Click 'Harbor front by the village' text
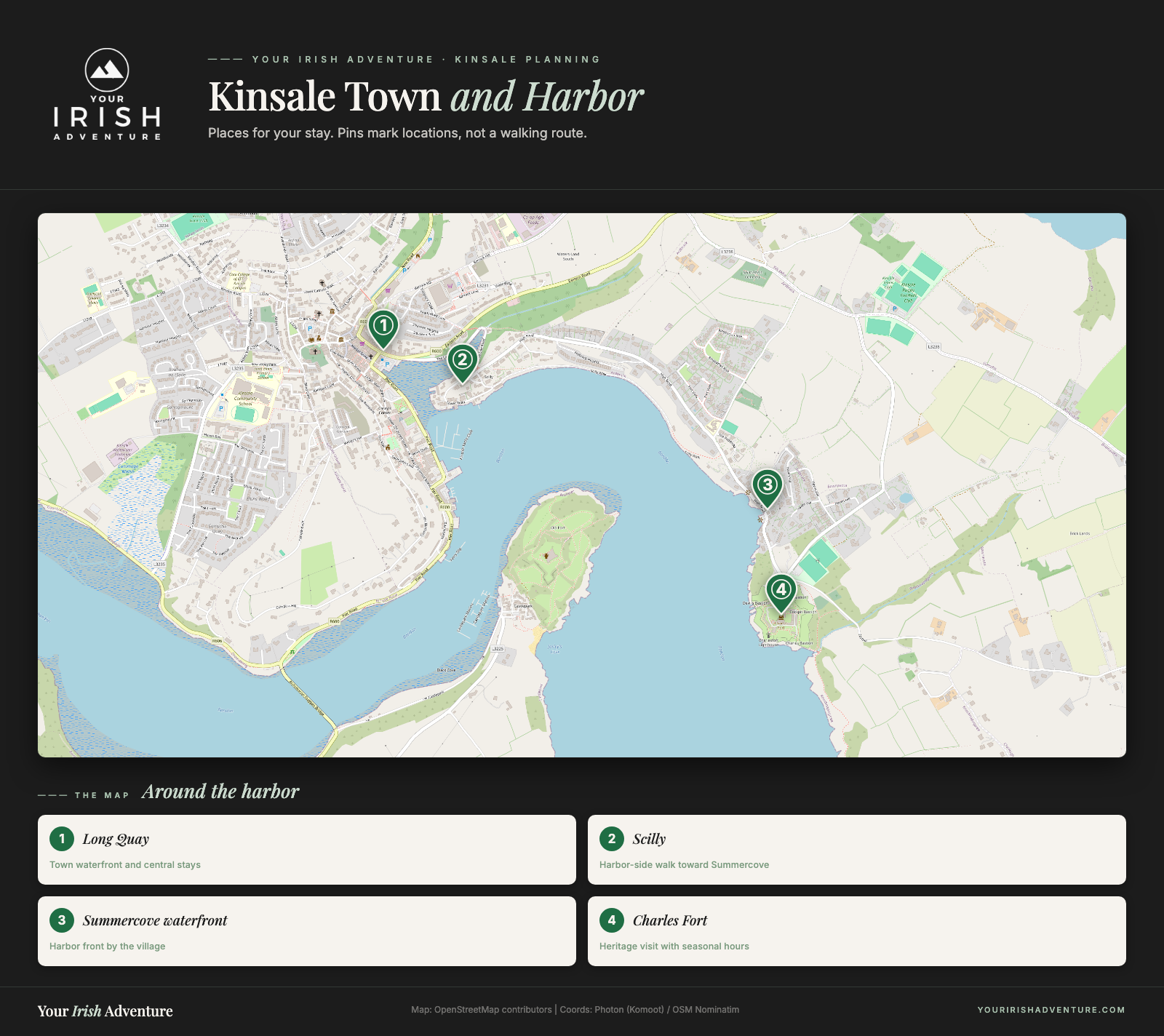 point(108,947)
